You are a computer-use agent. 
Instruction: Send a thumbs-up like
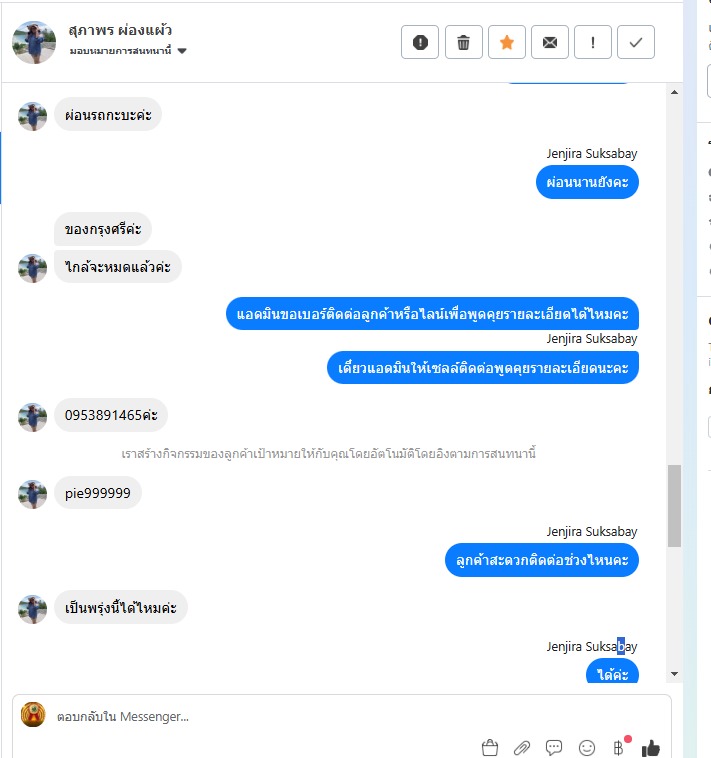(x=651, y=748)
